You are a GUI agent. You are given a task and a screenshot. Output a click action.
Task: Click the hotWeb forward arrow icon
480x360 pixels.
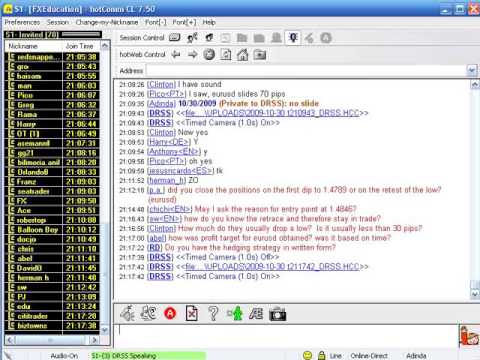click(x=193, y=54)
